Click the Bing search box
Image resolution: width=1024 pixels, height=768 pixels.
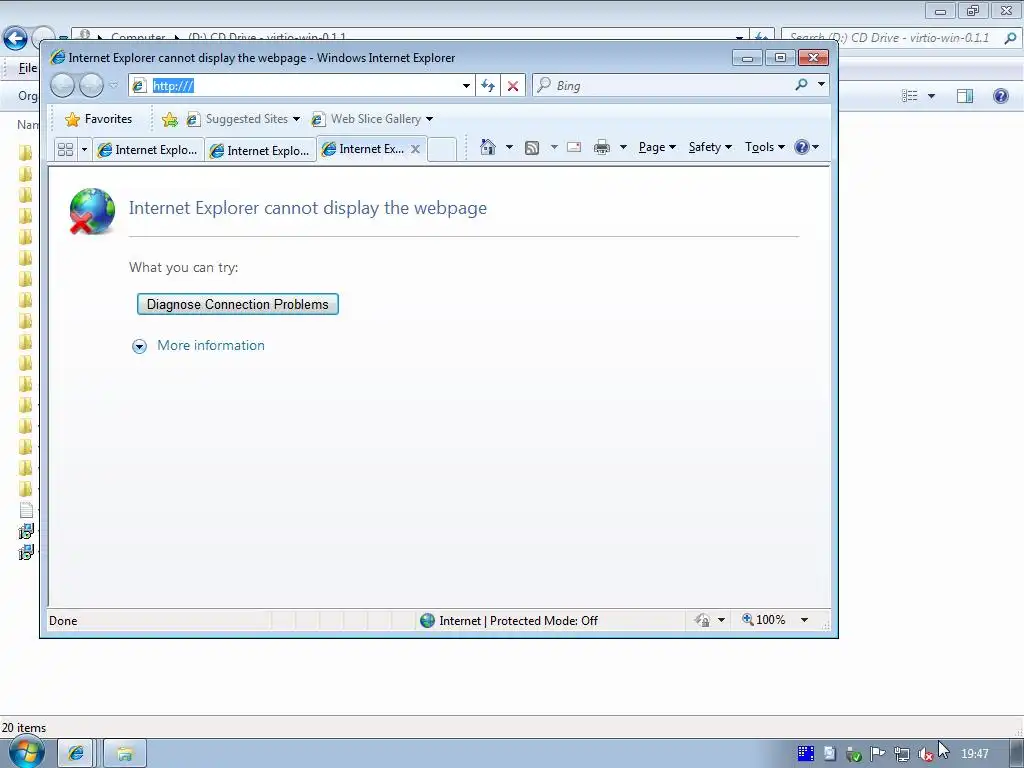pyautogui.click(x=663, y=86)
